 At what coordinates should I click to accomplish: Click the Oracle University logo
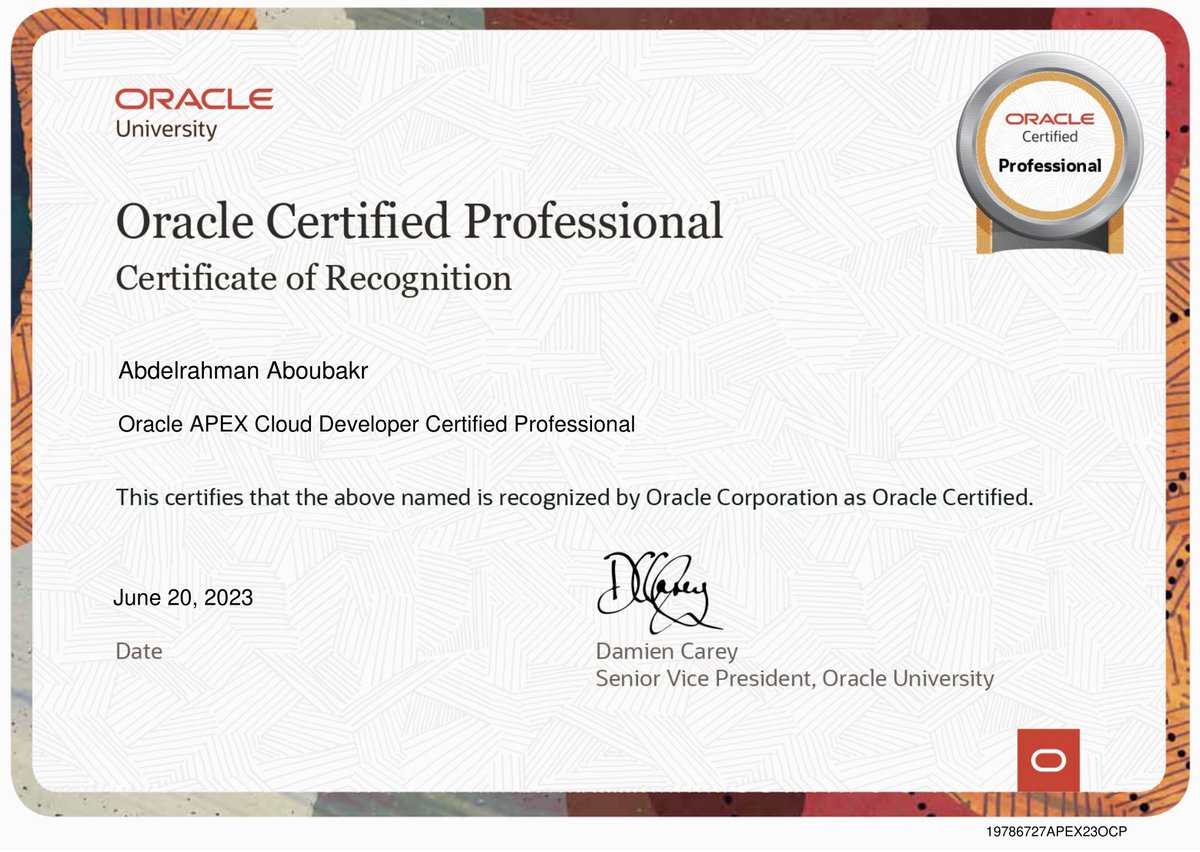193,110
